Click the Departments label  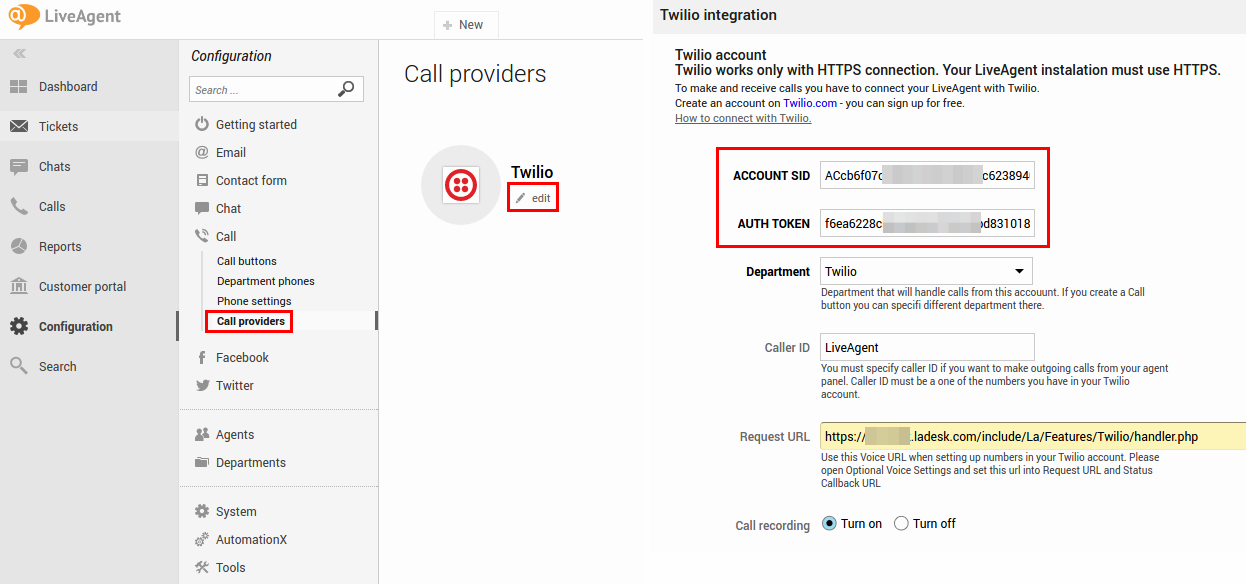[251, 463]
